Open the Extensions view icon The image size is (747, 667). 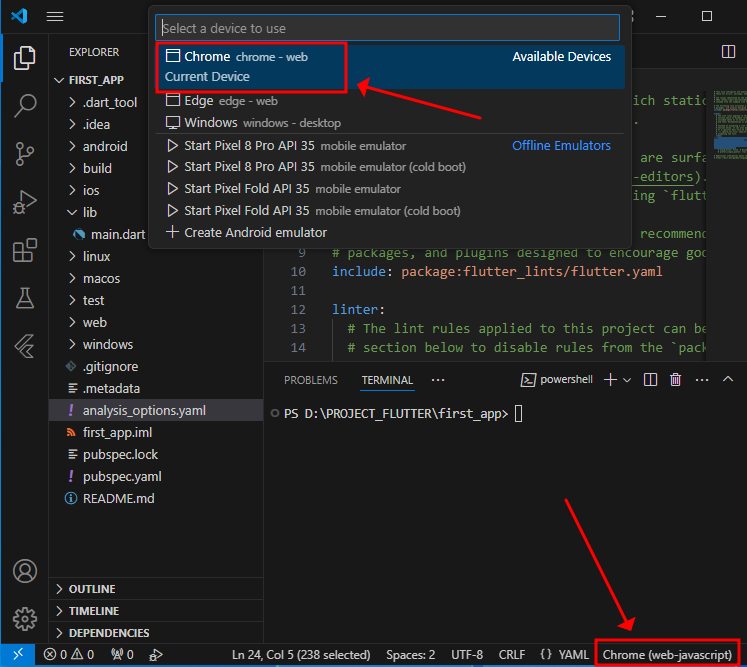click(x=24, y=250)
